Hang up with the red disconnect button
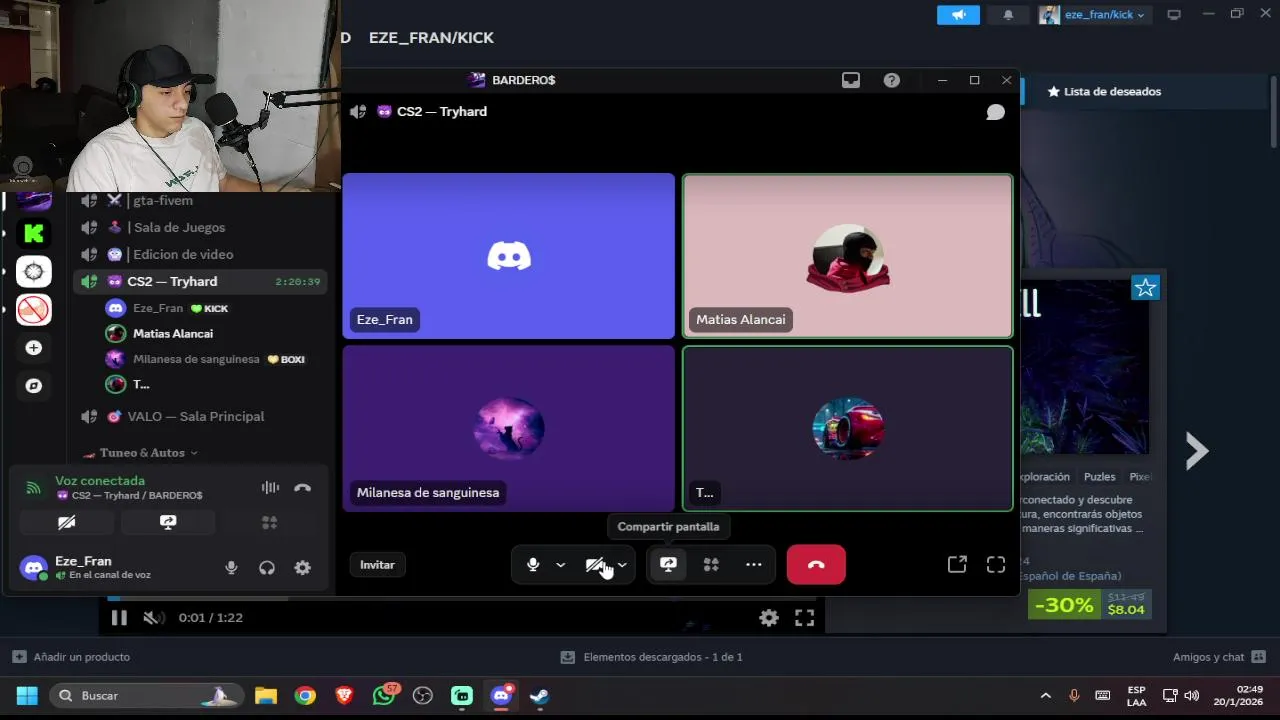Viewport: 1280px width, 720px height. tap(816, 565)
